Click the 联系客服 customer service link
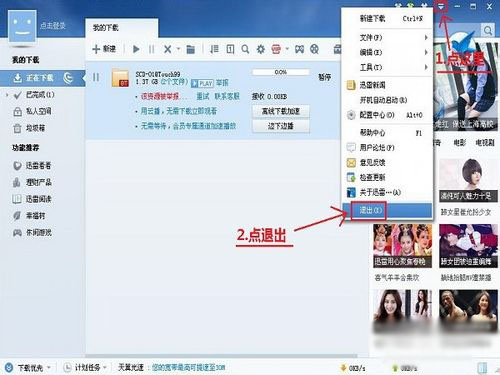 227,97
